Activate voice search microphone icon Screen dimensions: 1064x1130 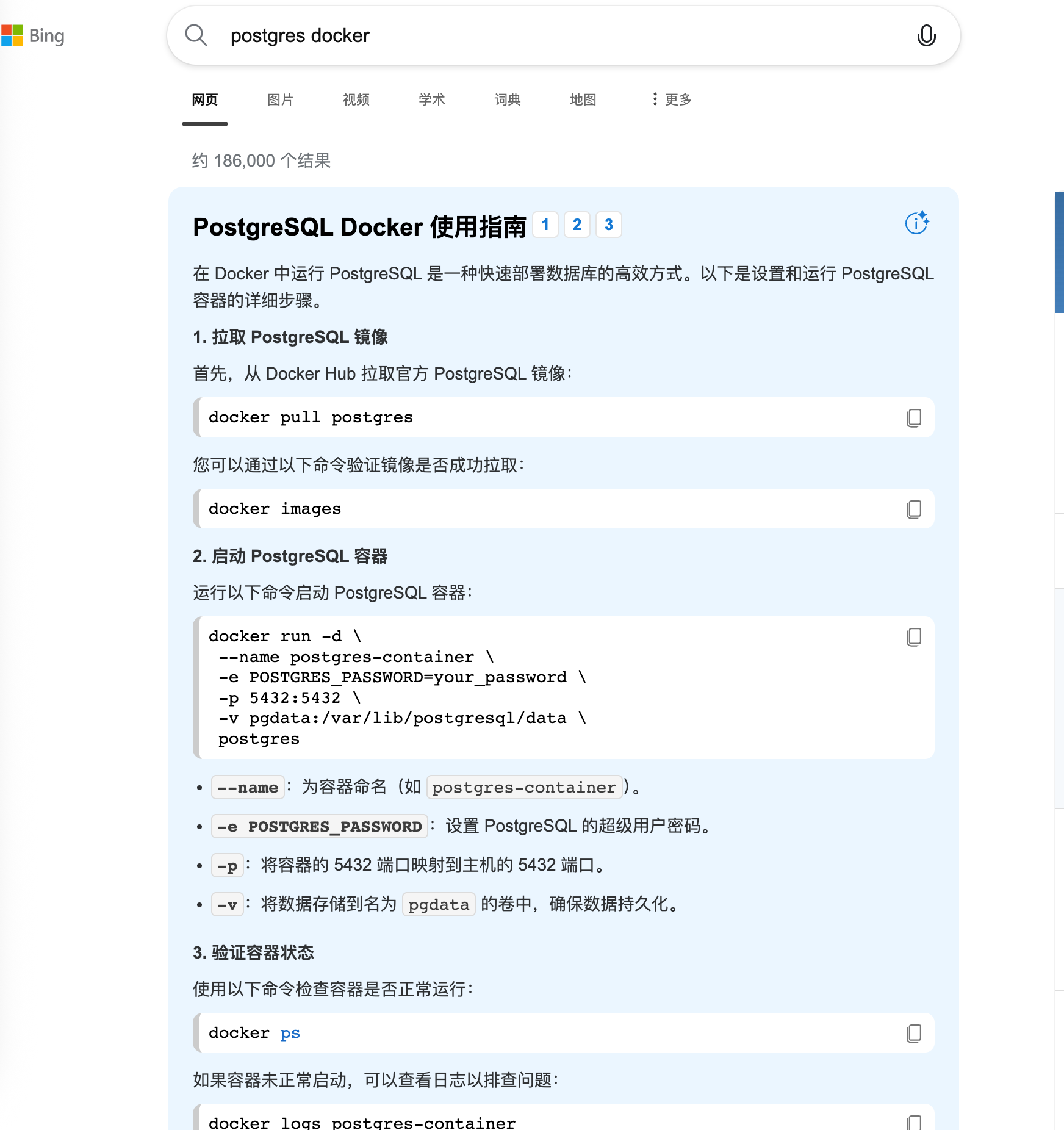pyautogui.click(x=926, y=35)
